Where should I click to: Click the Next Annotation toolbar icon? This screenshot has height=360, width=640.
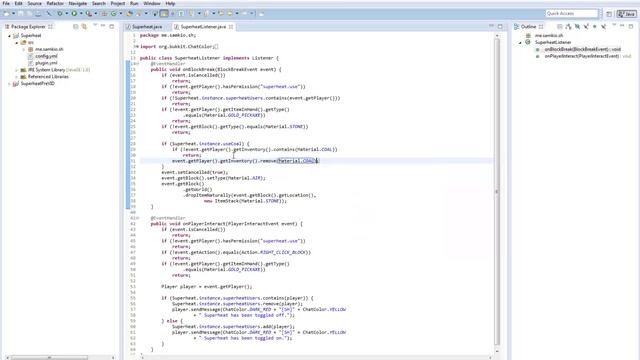[x=191, y=13]
